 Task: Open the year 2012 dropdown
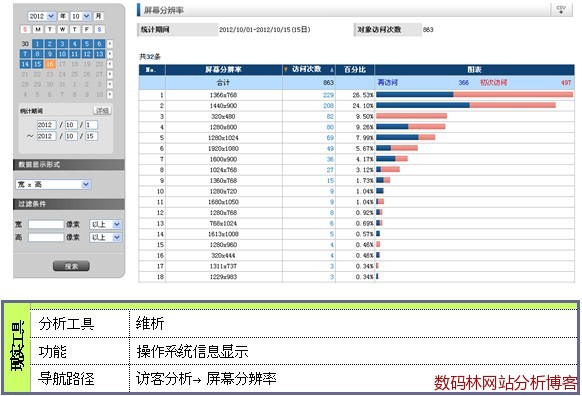(42, 16)
